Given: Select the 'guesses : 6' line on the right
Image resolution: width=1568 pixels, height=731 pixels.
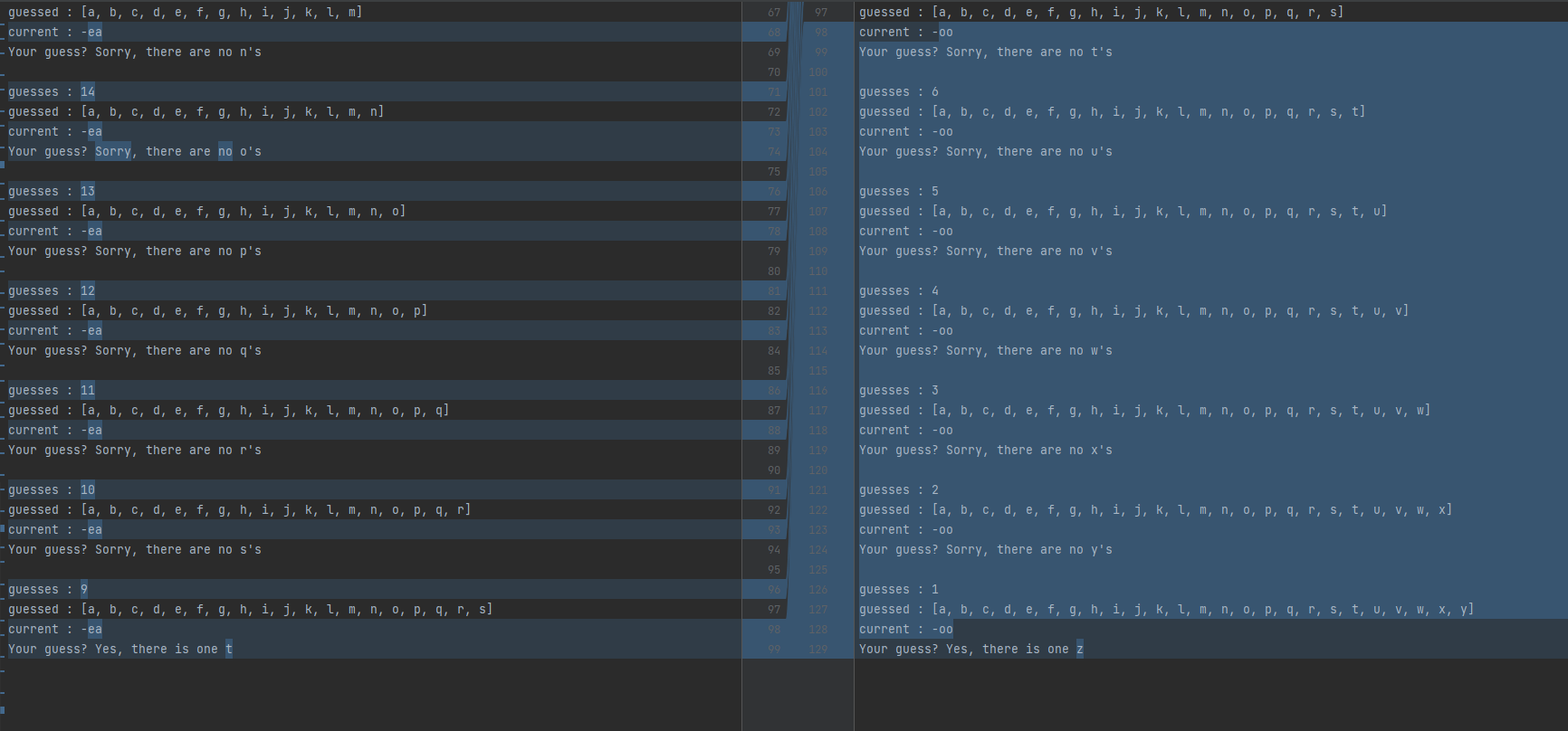Looking at the screenshot, I should click(x=898, y=92).
